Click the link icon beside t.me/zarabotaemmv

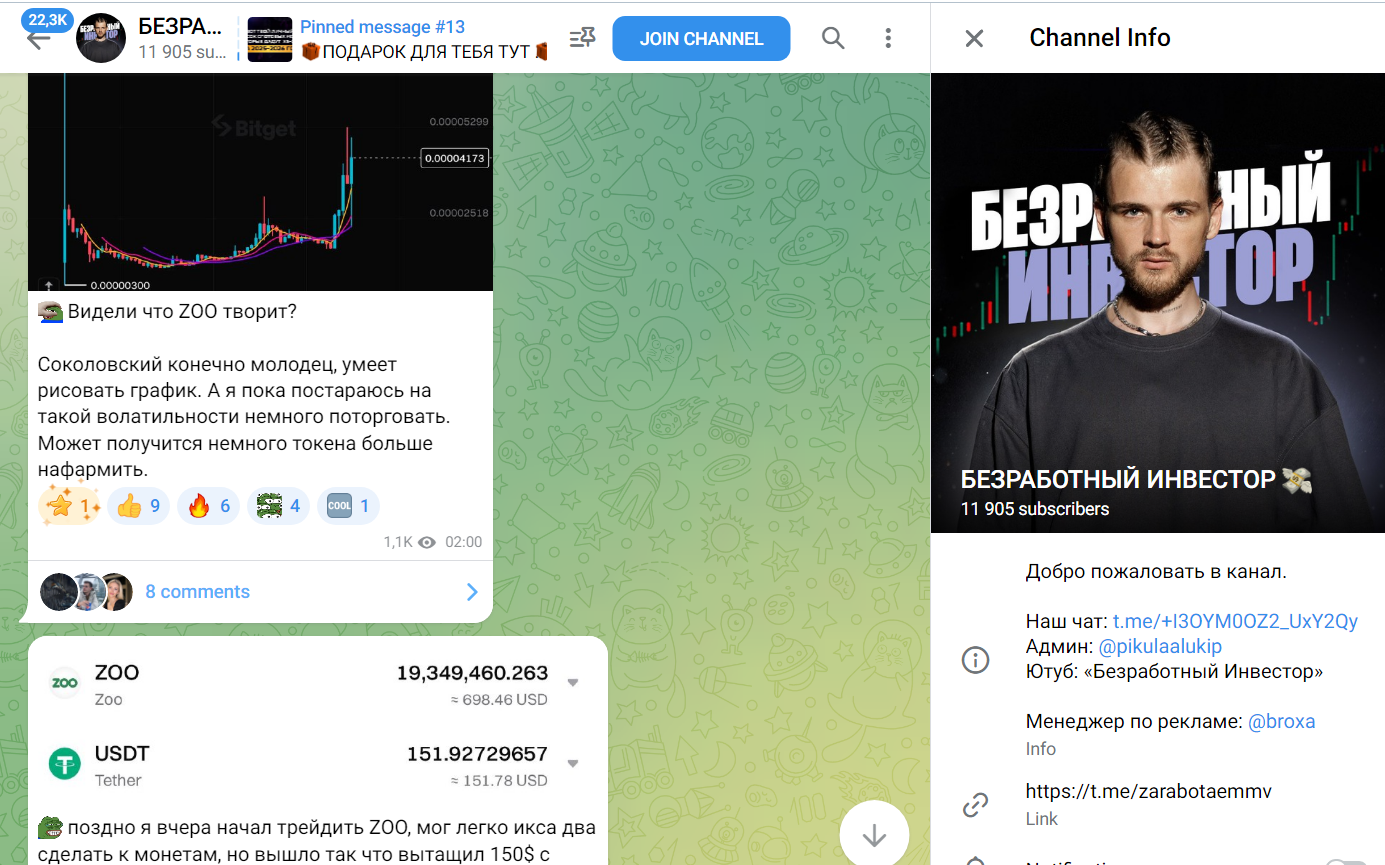(975, 804)
